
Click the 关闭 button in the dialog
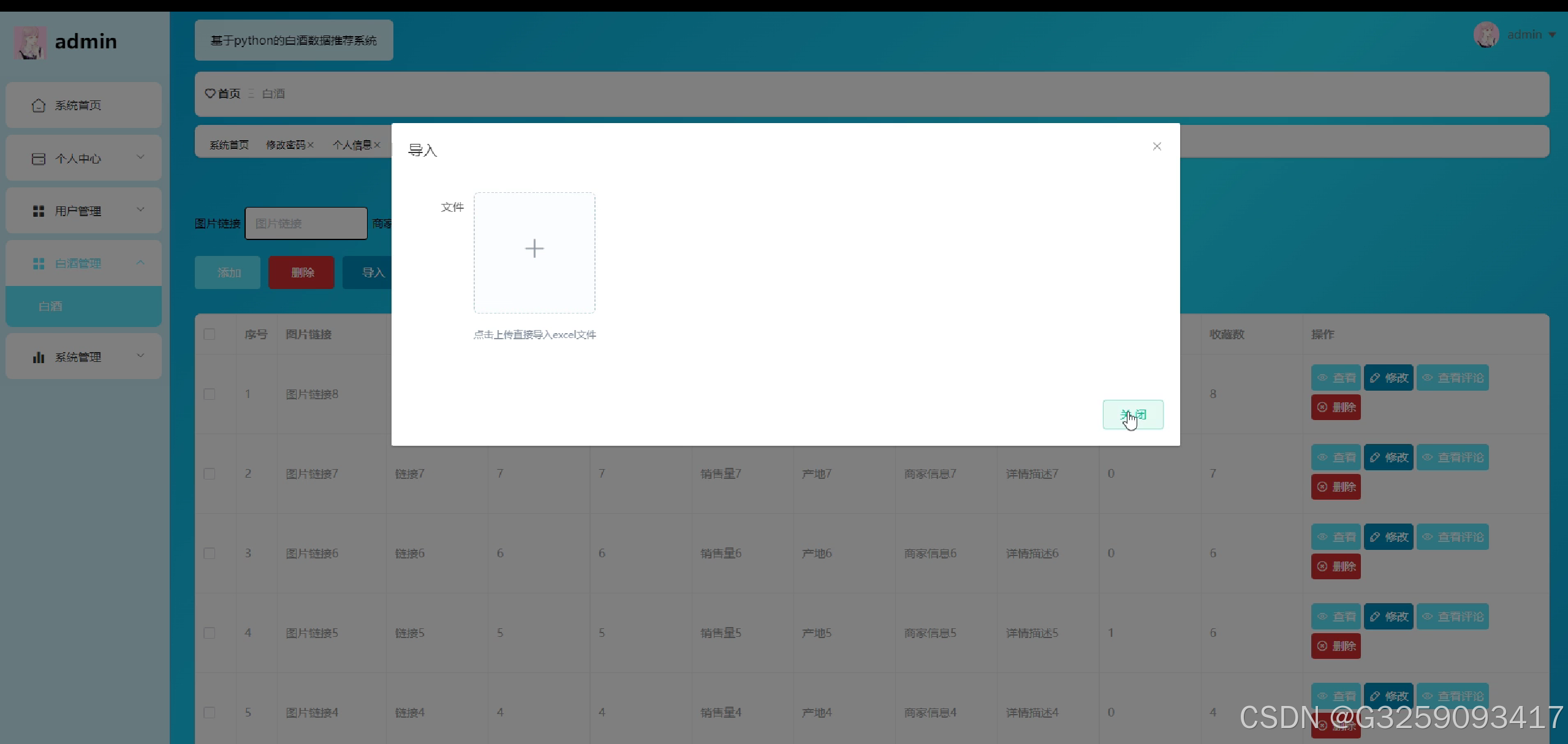coord(1133,415)
